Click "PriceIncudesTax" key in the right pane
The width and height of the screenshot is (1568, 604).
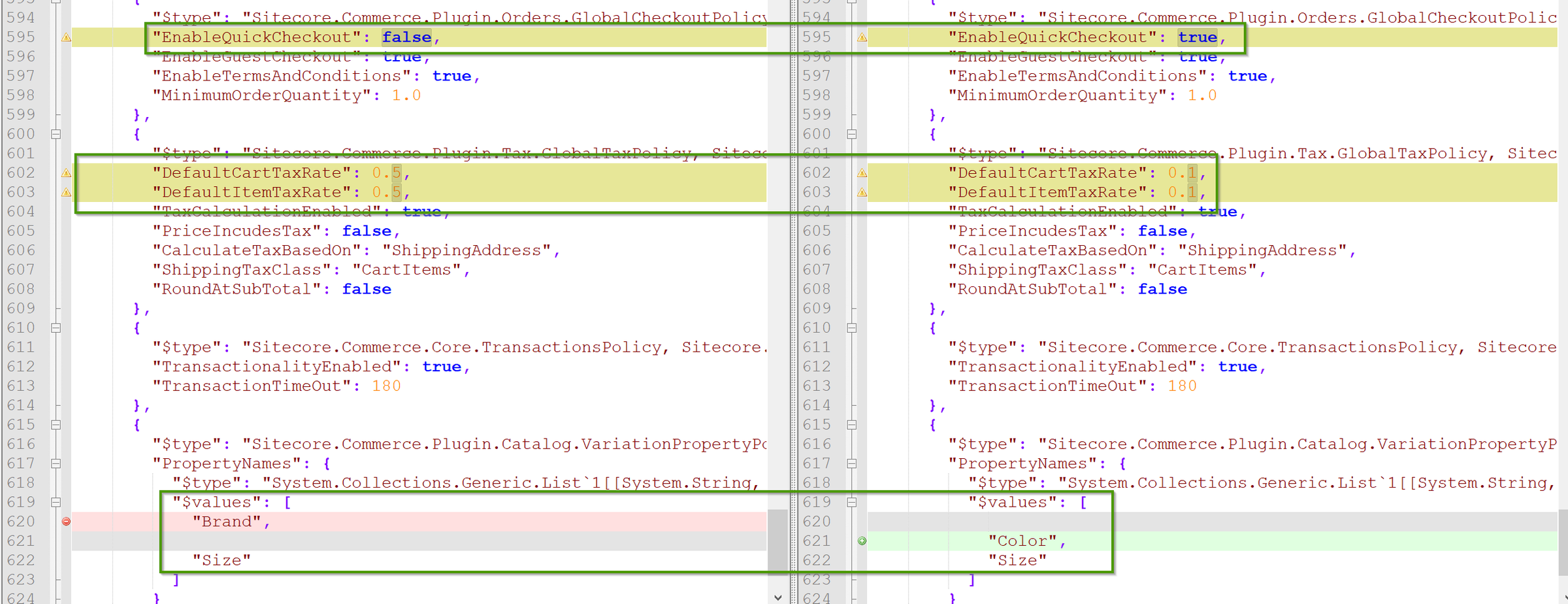1033,231
